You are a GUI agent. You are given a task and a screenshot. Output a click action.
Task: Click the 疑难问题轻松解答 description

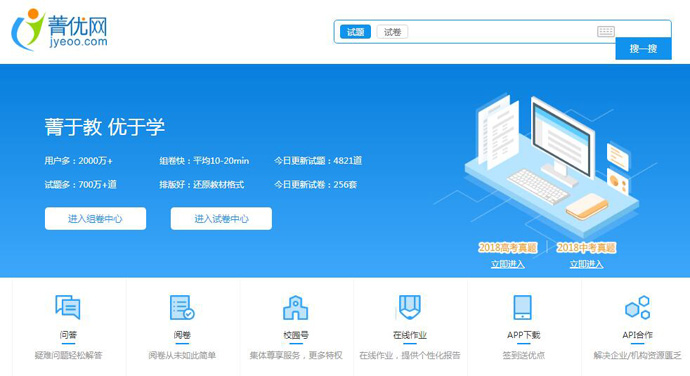[x=68, y=355]
